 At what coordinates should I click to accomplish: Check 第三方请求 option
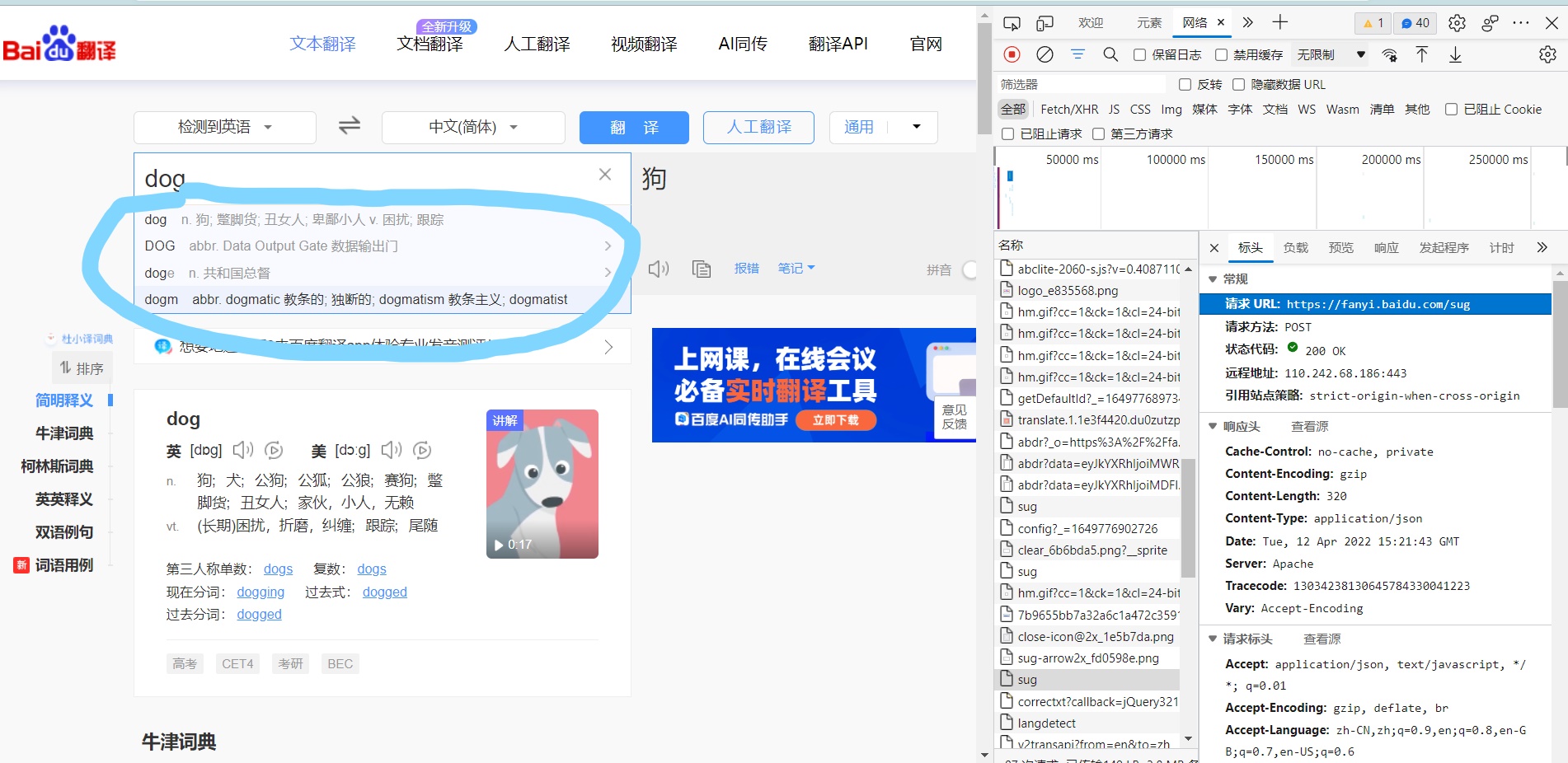[x=1098, y=133]
